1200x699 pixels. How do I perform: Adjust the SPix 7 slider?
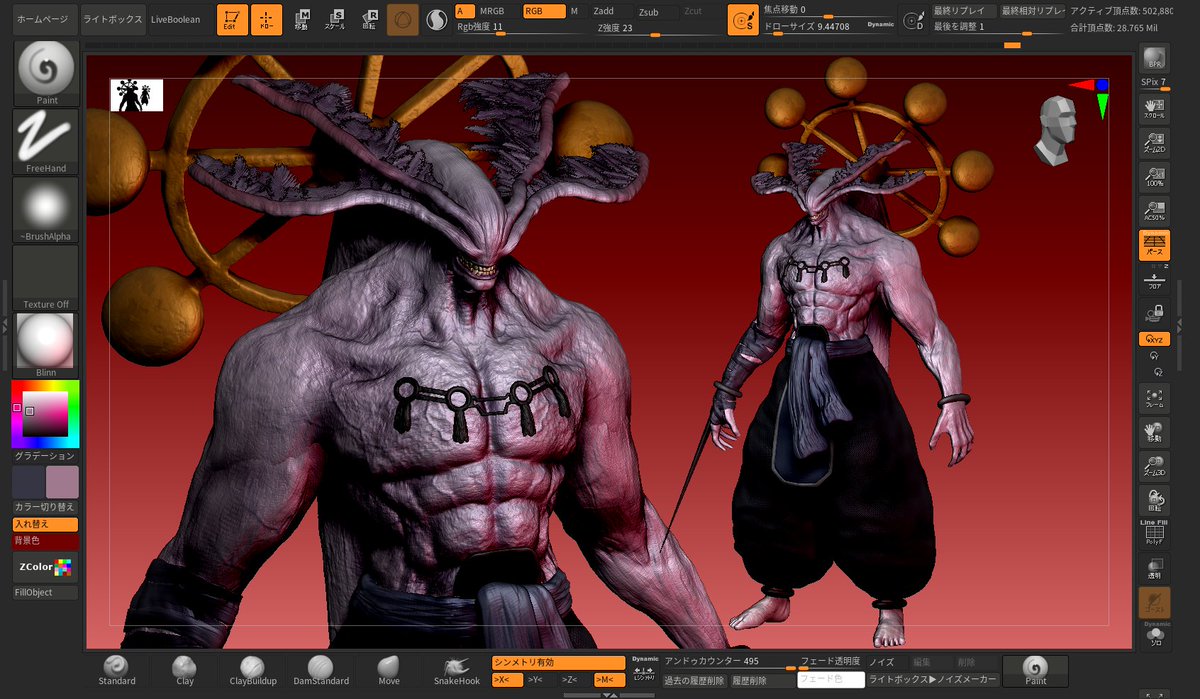click(1155, 83)
